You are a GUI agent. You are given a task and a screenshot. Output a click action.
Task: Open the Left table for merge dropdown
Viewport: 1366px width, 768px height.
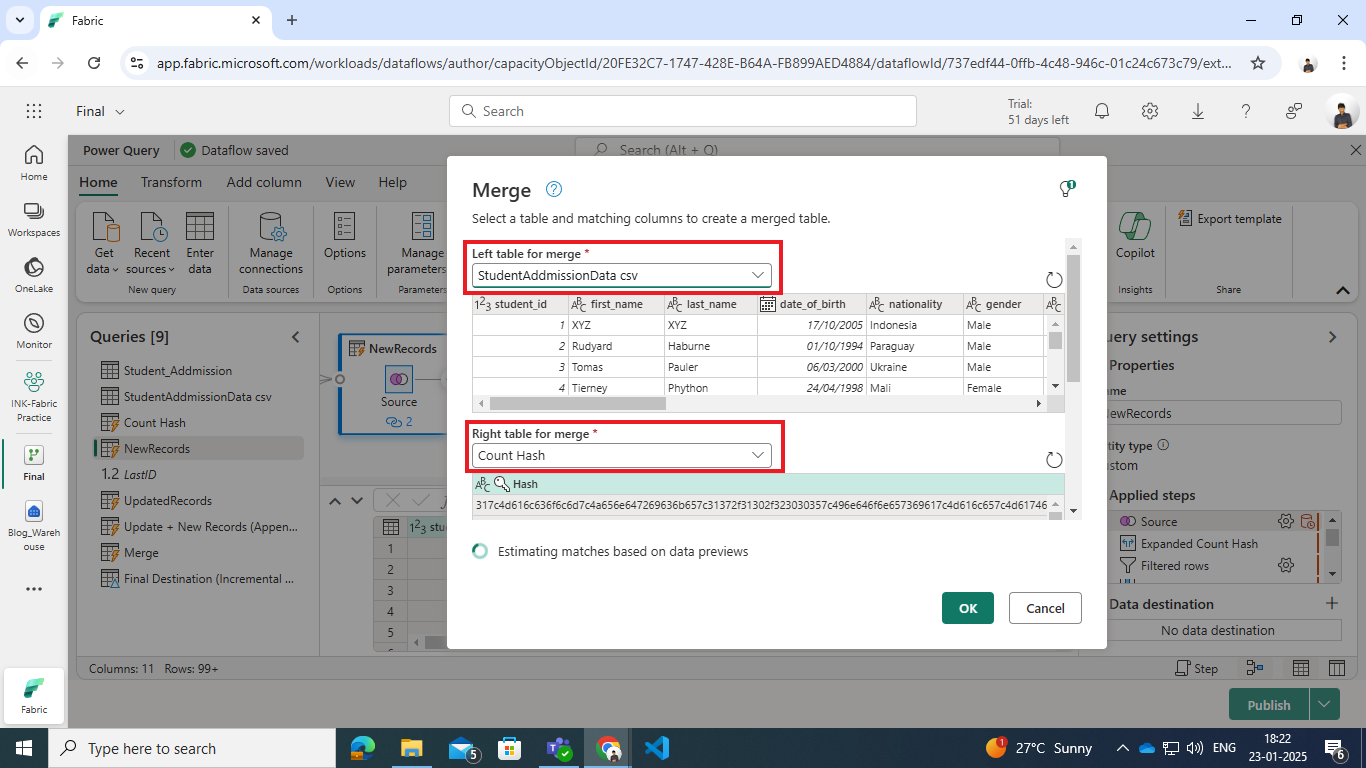pos(622,275)
